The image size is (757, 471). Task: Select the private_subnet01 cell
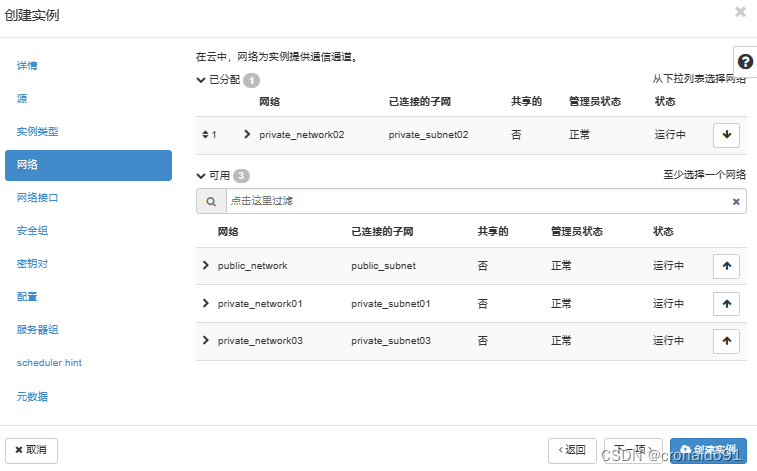391,304
